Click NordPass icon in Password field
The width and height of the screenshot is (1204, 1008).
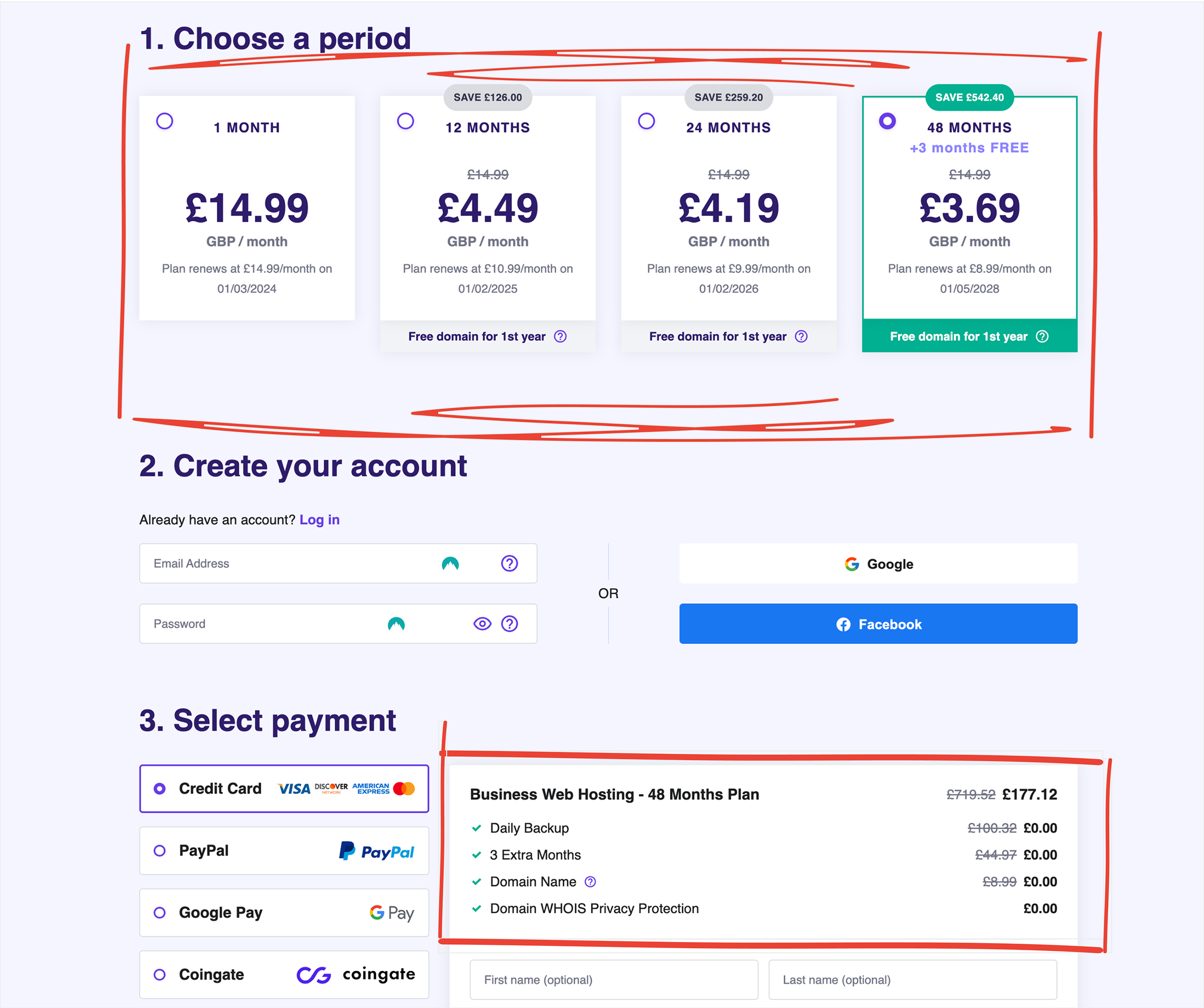[396, 624]
